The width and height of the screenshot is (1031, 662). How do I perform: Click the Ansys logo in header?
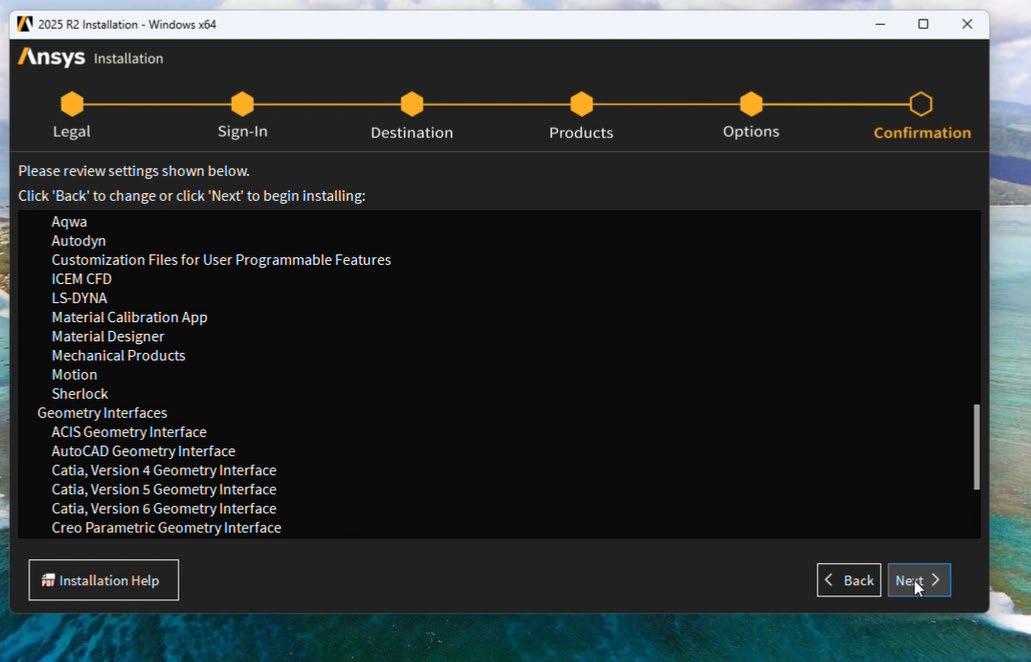click(52, 58)
